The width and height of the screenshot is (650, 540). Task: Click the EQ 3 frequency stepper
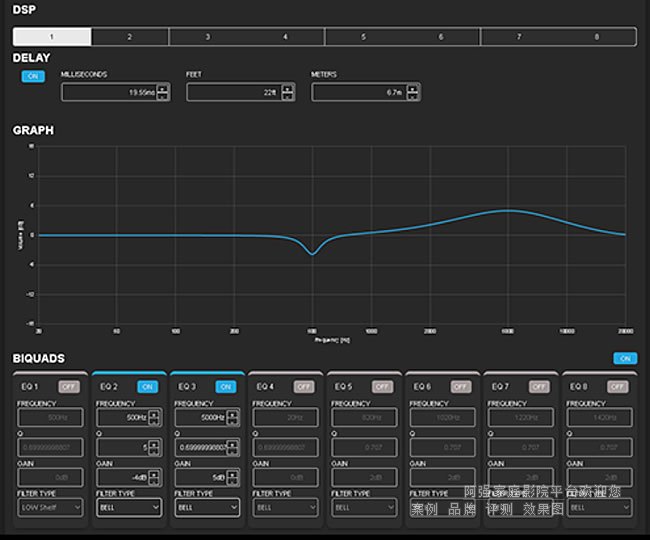click(x=233, y=419)
